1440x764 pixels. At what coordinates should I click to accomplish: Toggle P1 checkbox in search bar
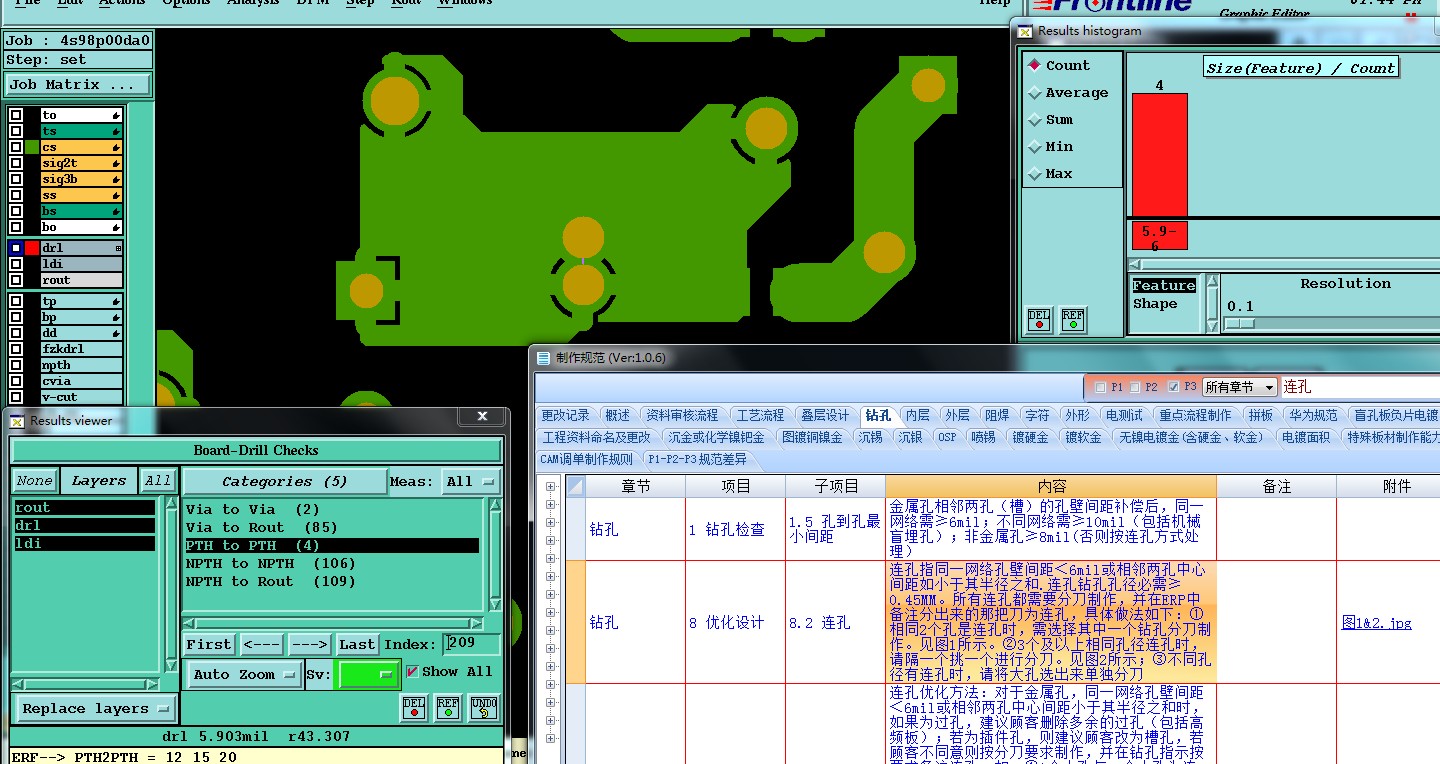tap(1101, 387)
